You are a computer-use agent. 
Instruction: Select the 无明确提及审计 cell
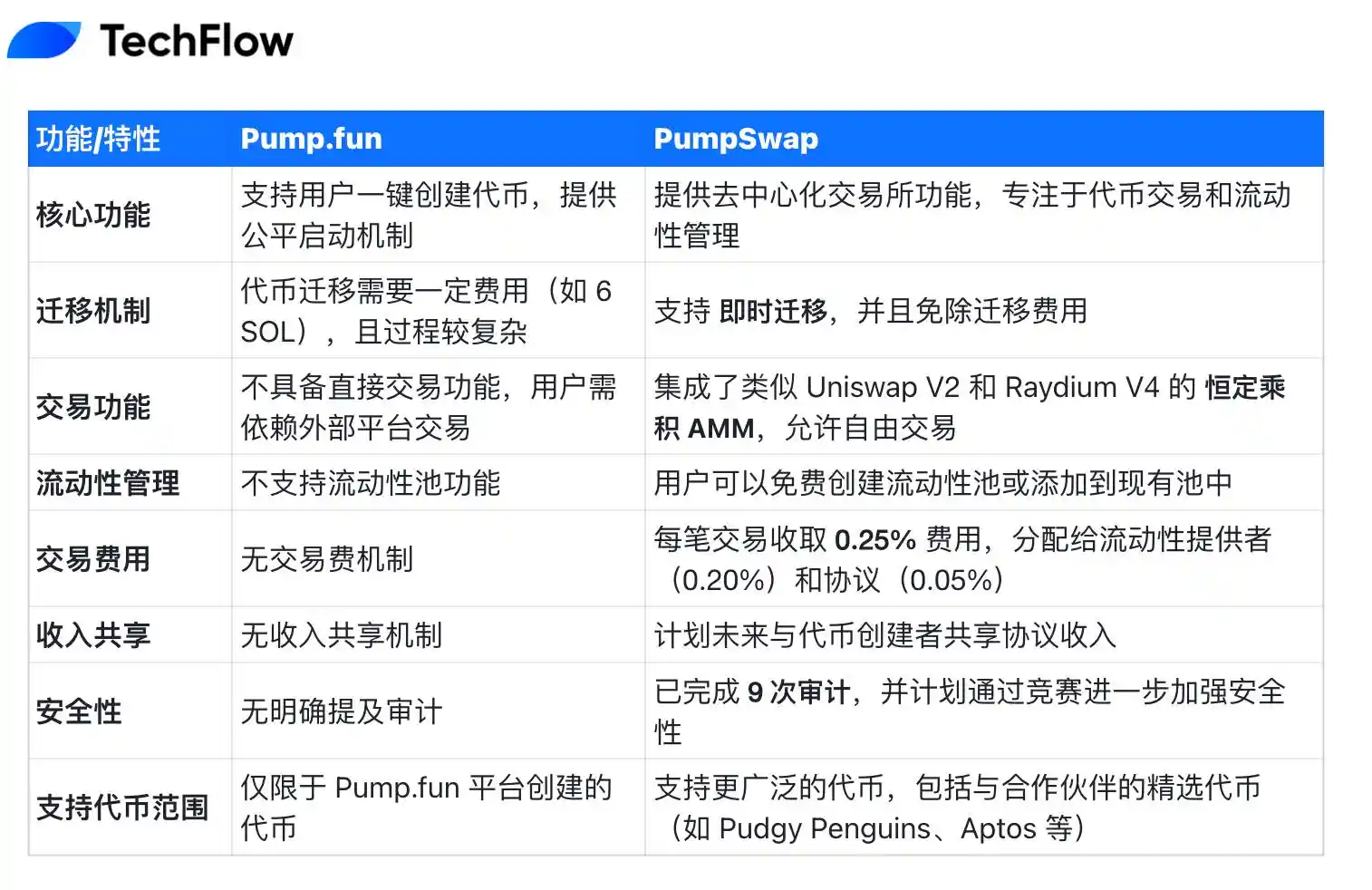click(341, 711)
